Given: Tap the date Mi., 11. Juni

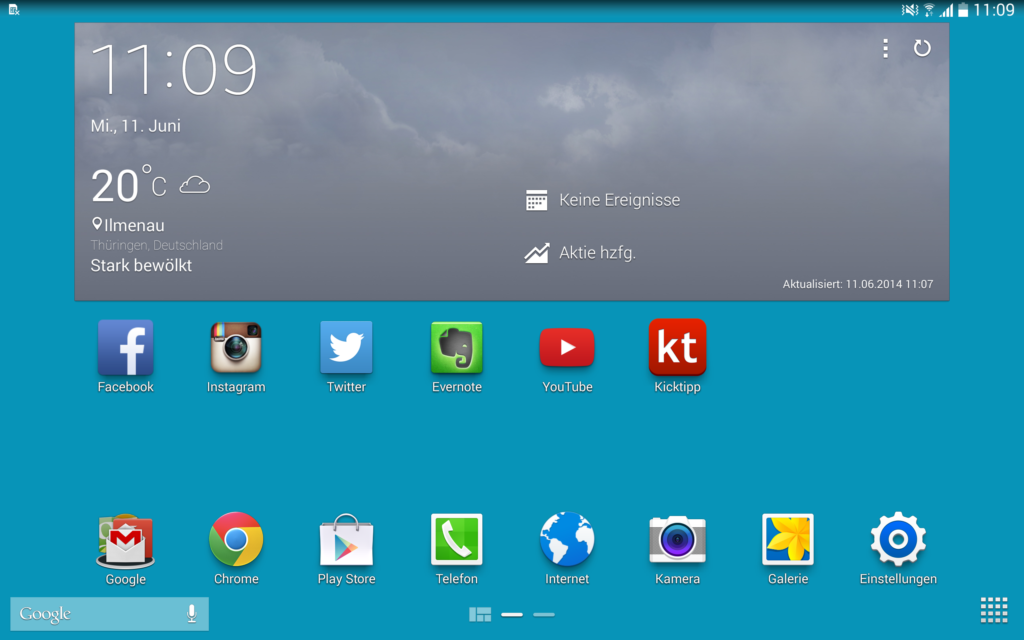Looking at the screenshot, I should point(136,125).
